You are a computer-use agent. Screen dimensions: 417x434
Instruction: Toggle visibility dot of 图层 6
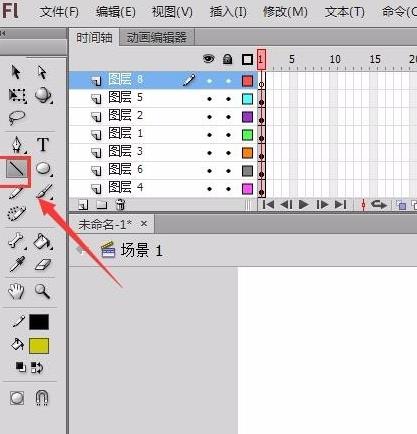click(x=209, y=171)
